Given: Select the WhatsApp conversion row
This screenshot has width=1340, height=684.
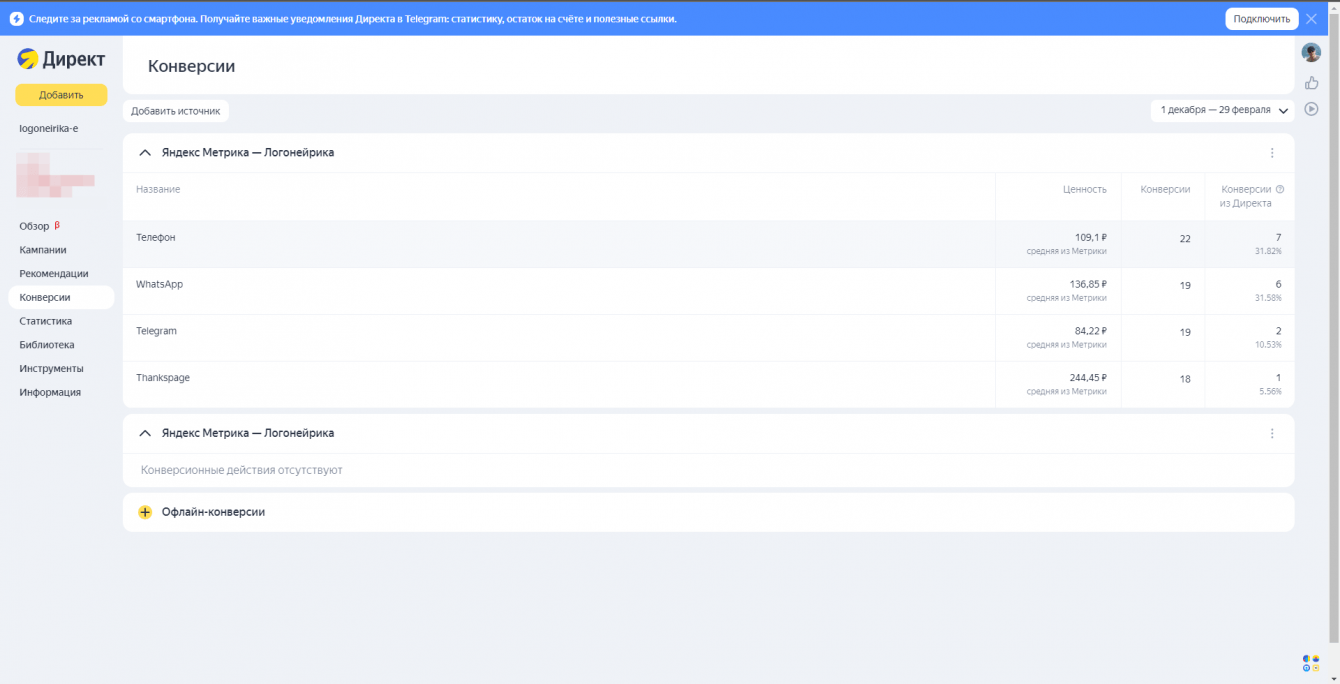Looking at the screenshot, I should coord(708,291).
